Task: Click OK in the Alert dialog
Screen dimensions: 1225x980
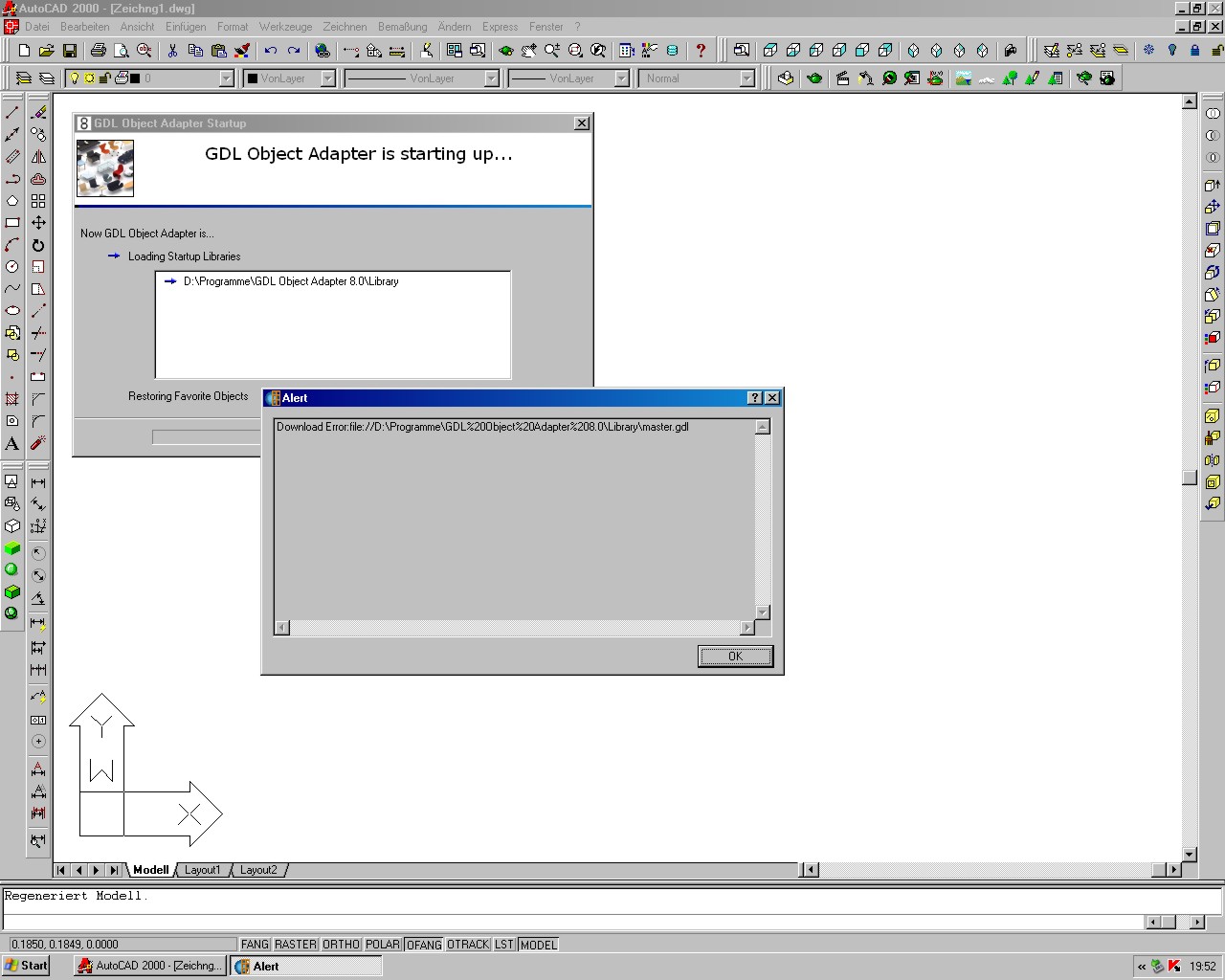Action: click(735, 656)
